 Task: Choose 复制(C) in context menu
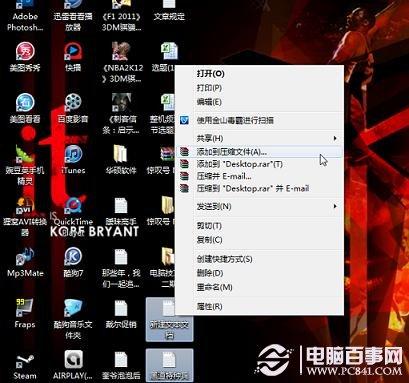pos(259,240)
